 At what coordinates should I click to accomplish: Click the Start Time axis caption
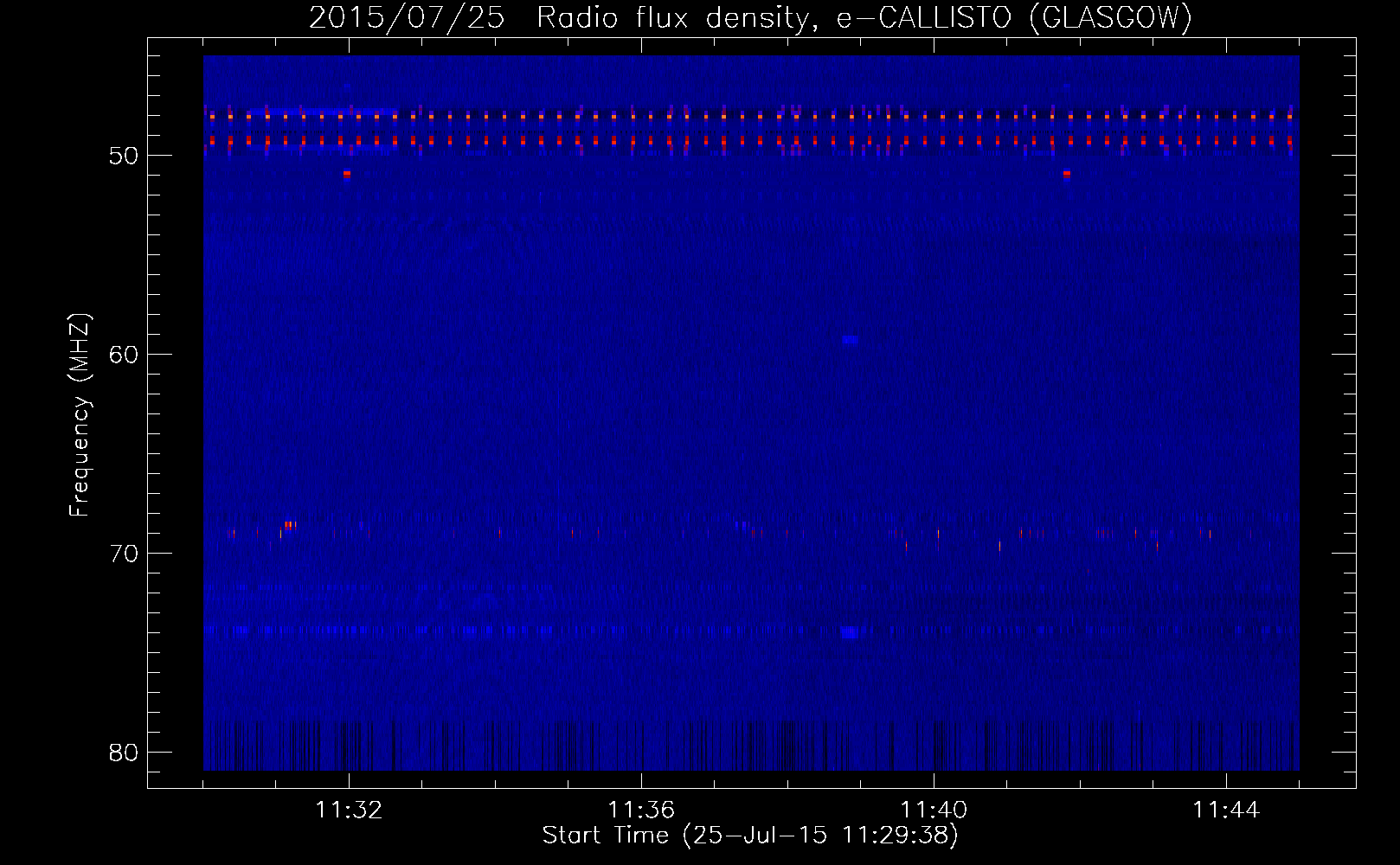pos(750,836)
